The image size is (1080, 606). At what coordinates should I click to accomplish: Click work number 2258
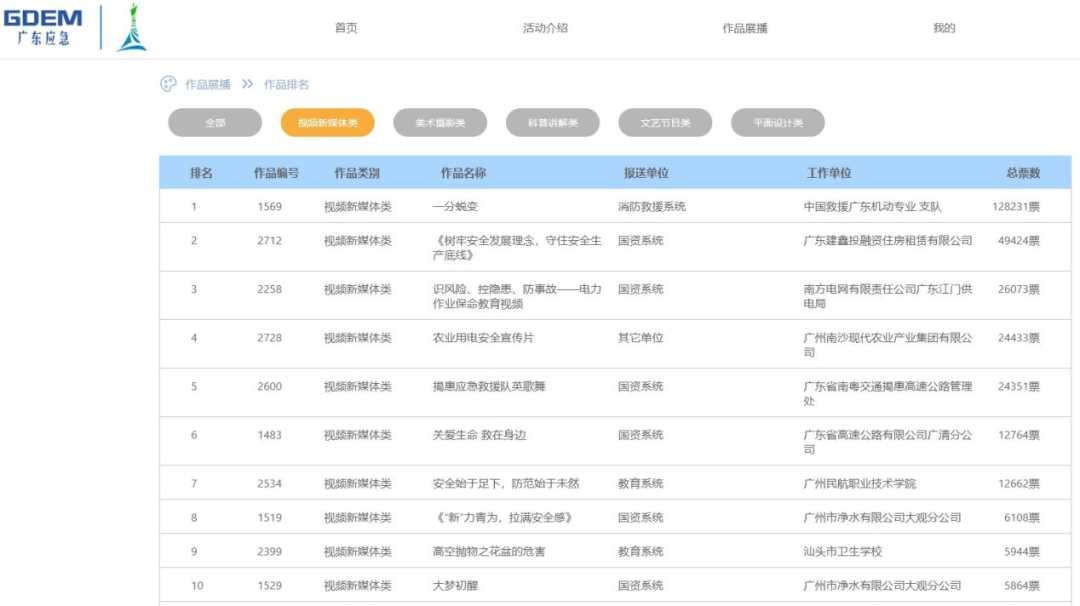[269, 289]
